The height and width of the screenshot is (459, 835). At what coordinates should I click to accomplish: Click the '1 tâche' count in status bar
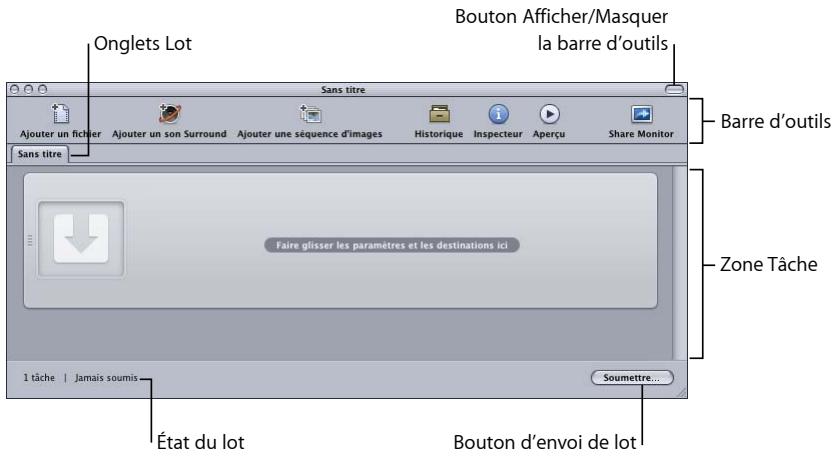[40, 379]
